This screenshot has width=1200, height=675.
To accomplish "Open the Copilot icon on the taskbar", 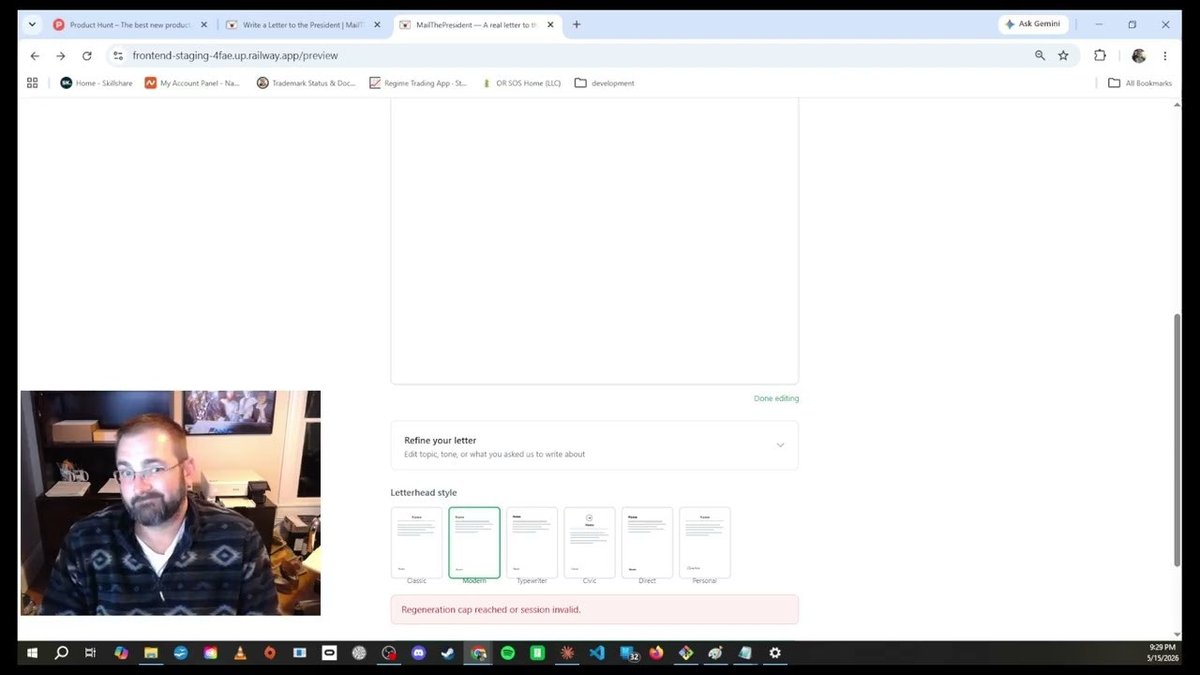I will coord(121,653).
